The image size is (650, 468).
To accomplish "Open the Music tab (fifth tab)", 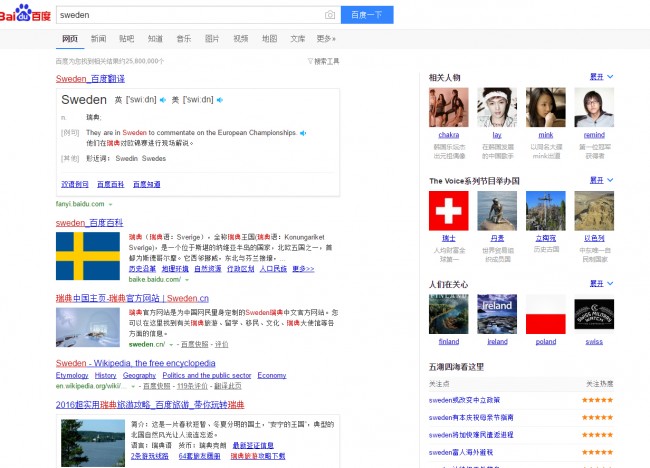I will pos(184,39).
